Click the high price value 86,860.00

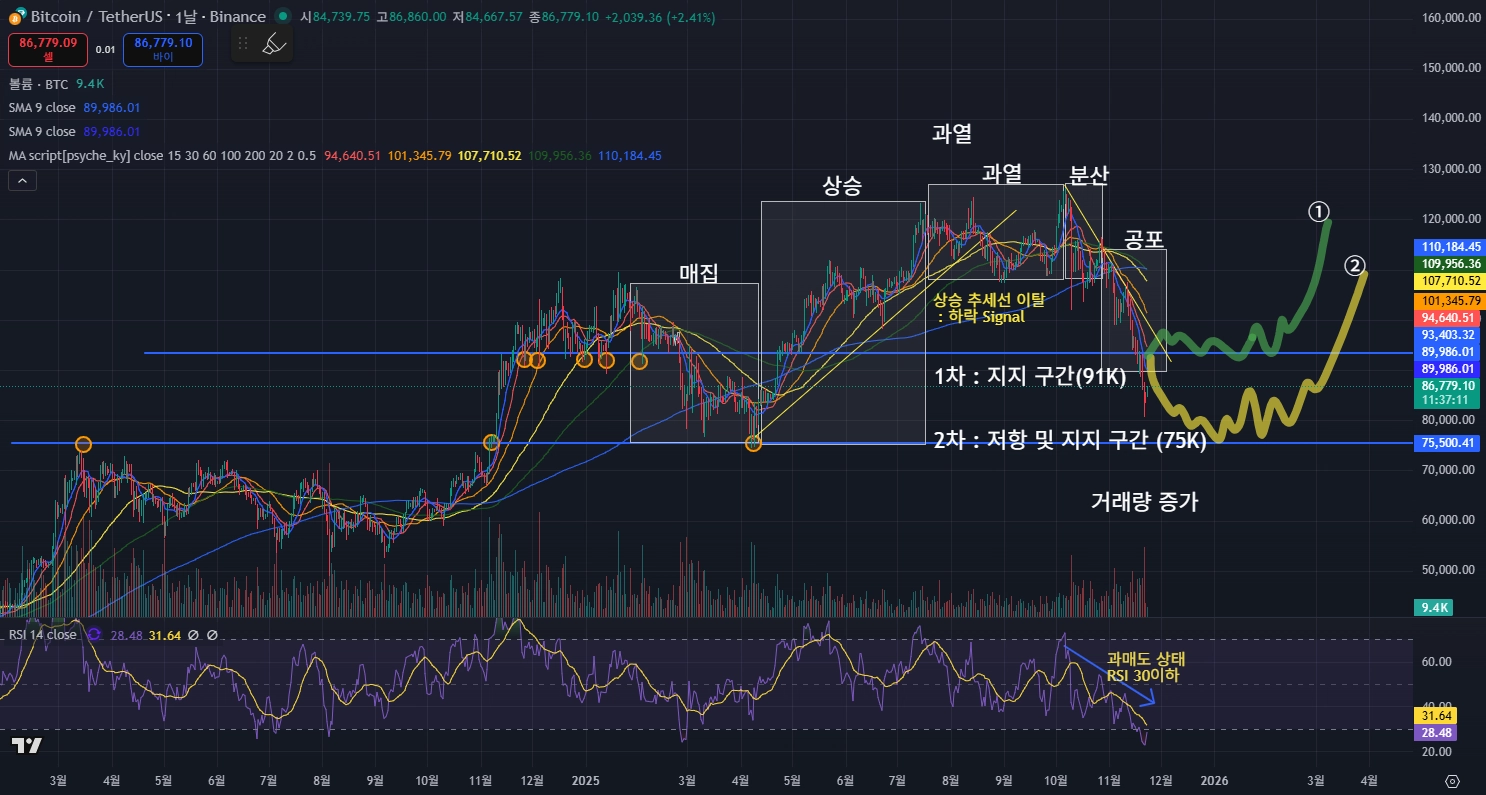coord(418,17)
